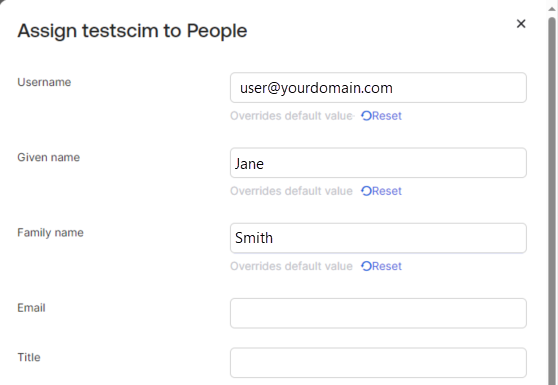Click the scrollbar up arrow at top right
The height and width of the screenshot is (385, 558).
coord(552,7)
